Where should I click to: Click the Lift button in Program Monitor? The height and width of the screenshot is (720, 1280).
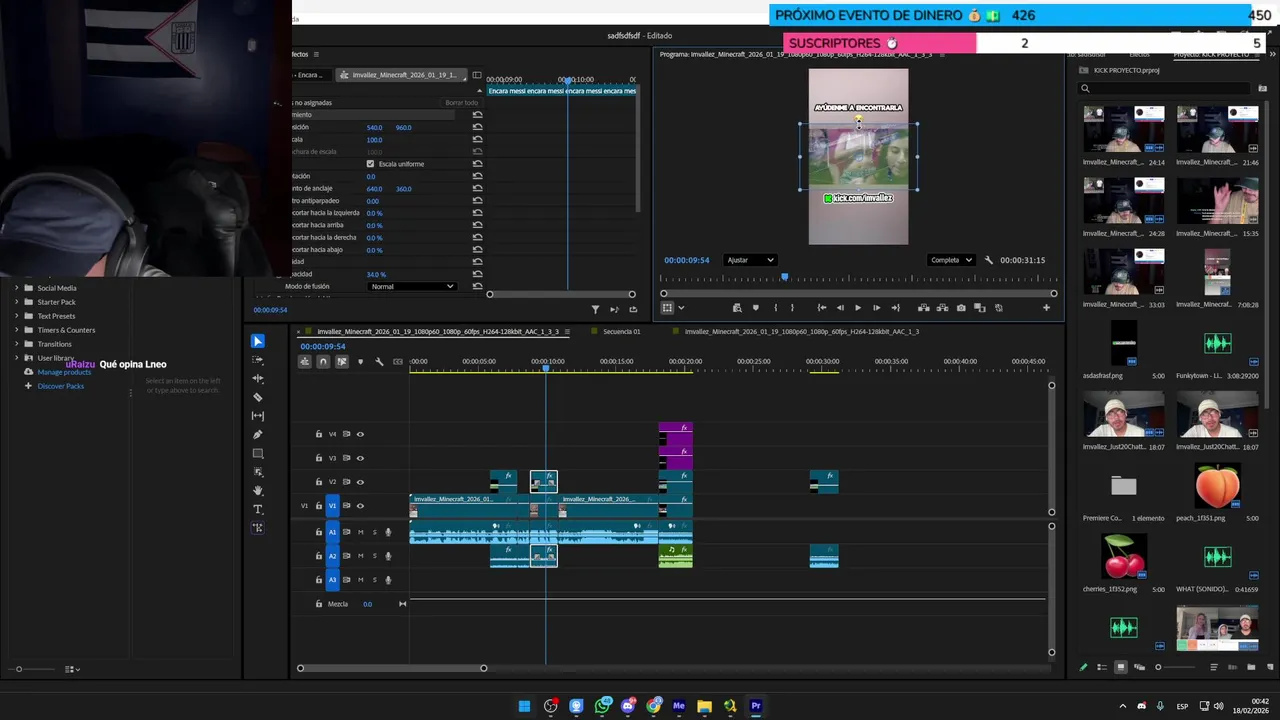[x=923, y=308]
